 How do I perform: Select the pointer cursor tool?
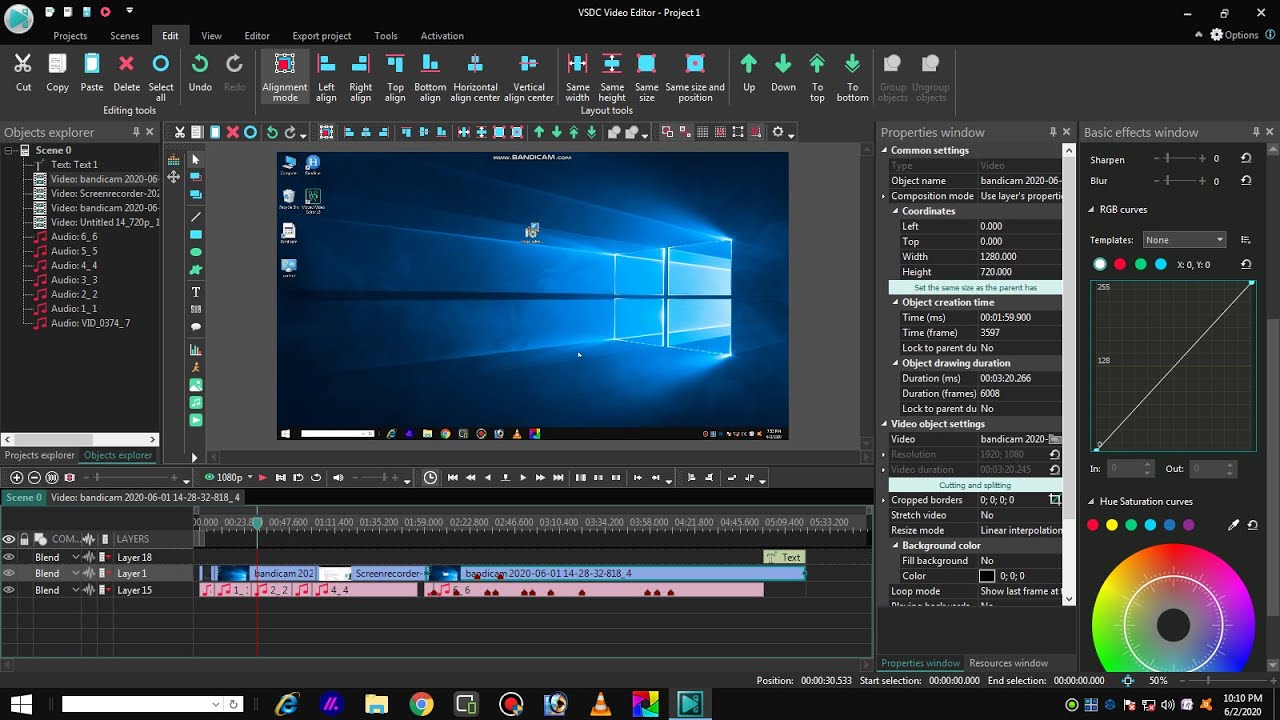[x=196, y=160]
